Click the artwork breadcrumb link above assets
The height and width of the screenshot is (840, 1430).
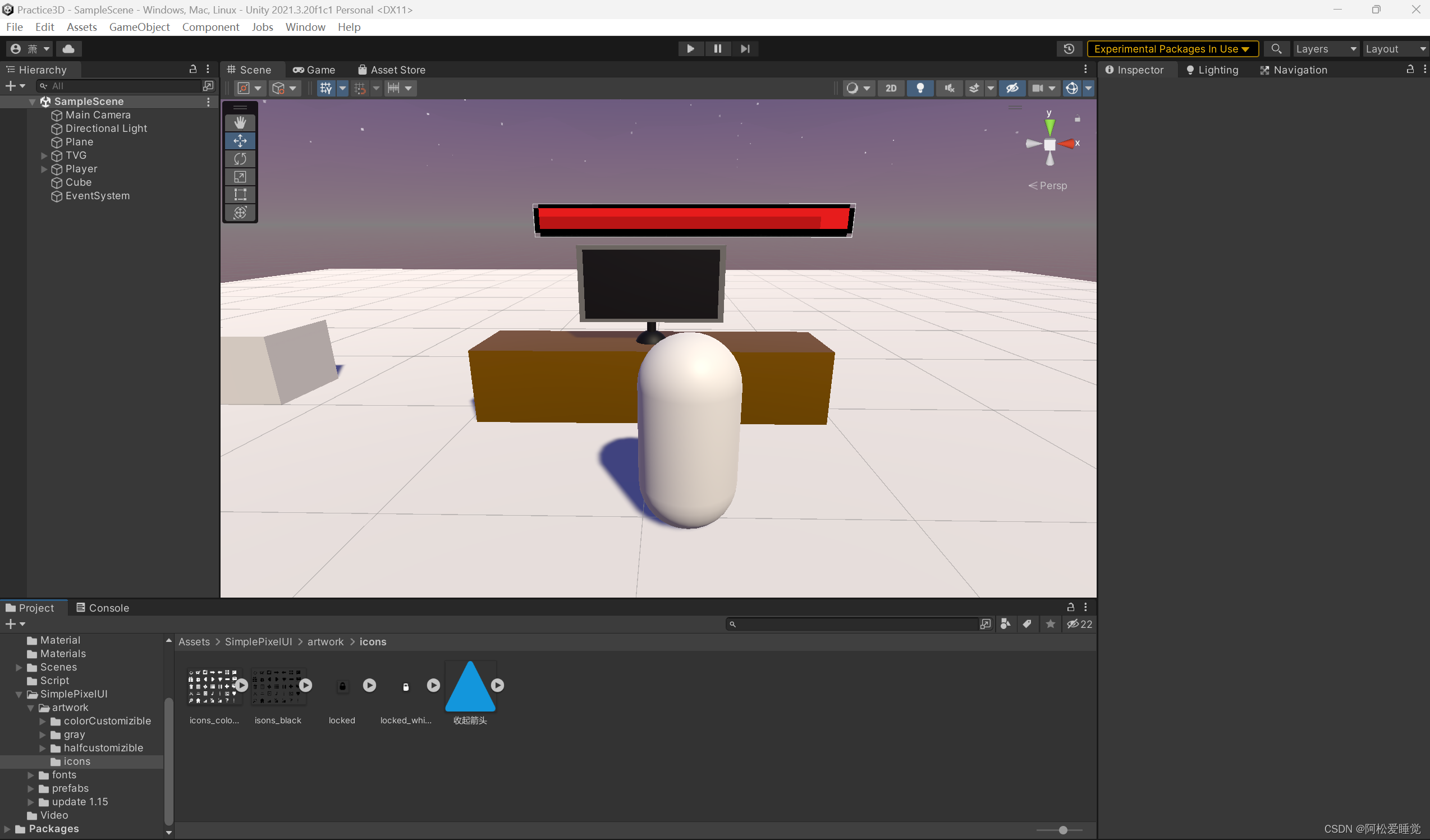coord(325,641)
